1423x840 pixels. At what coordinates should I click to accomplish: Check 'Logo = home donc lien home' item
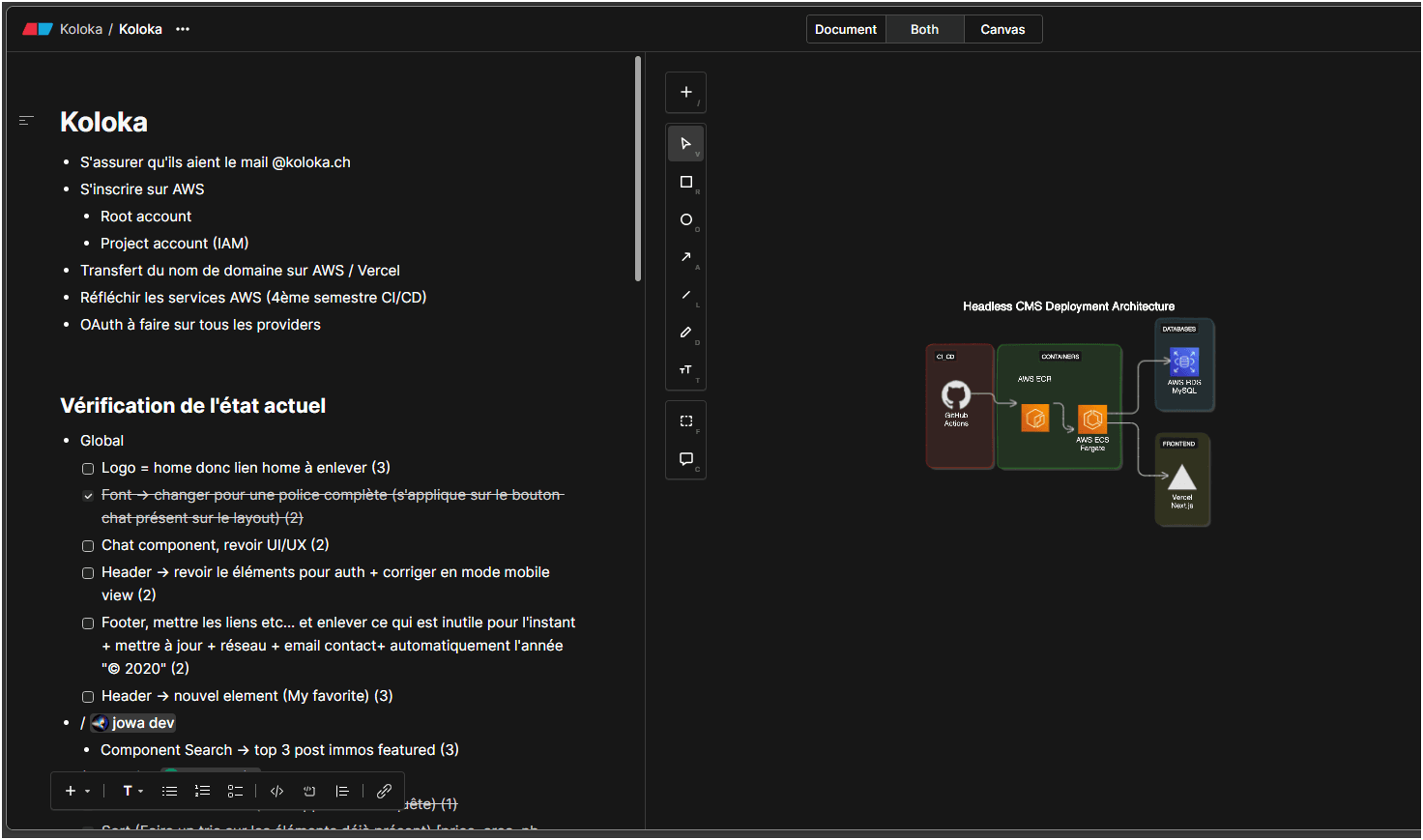click(x=88, y=469)
